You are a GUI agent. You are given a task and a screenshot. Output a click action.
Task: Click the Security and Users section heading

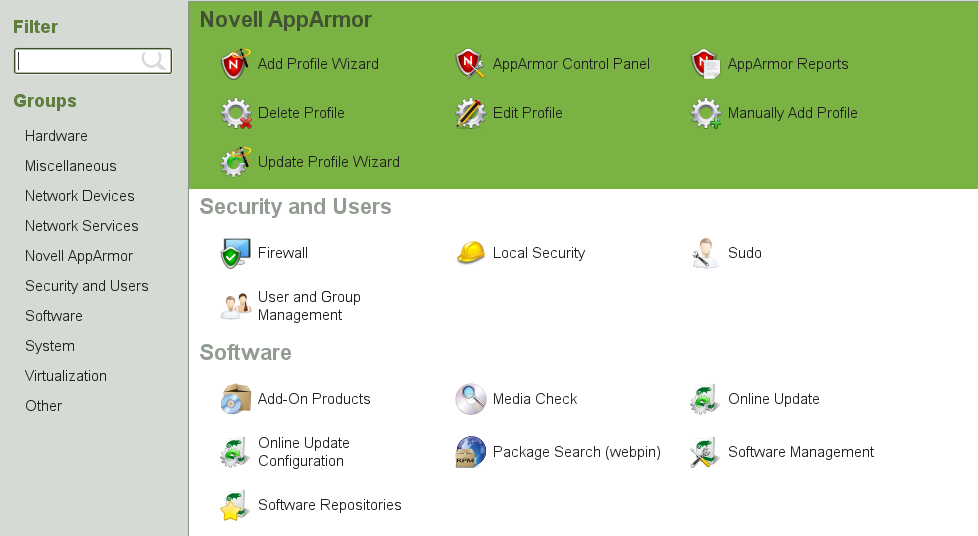tap(296, 207)
